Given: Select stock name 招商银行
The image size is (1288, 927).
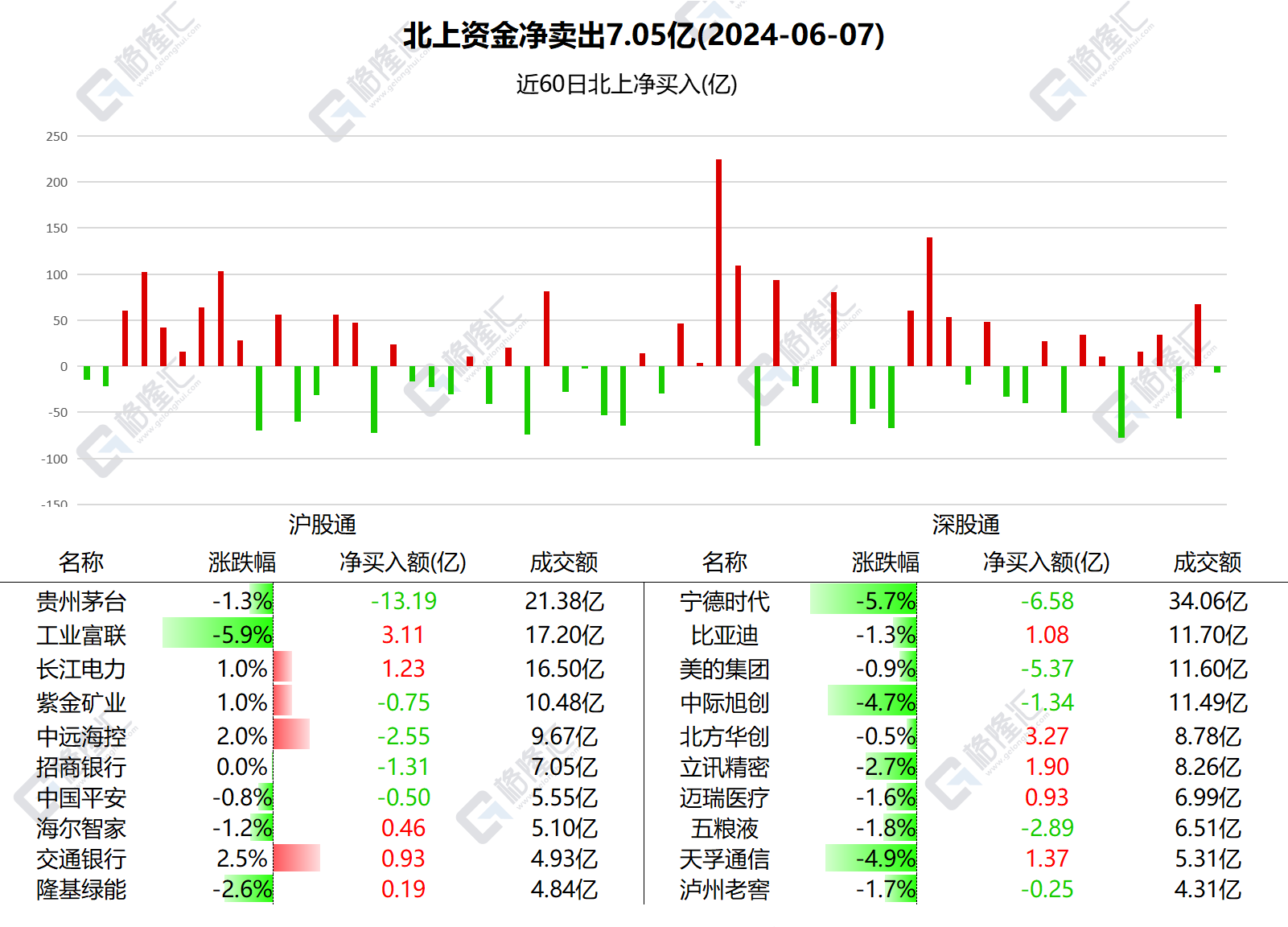Looking at the screenshot, I should click(81, 767).
